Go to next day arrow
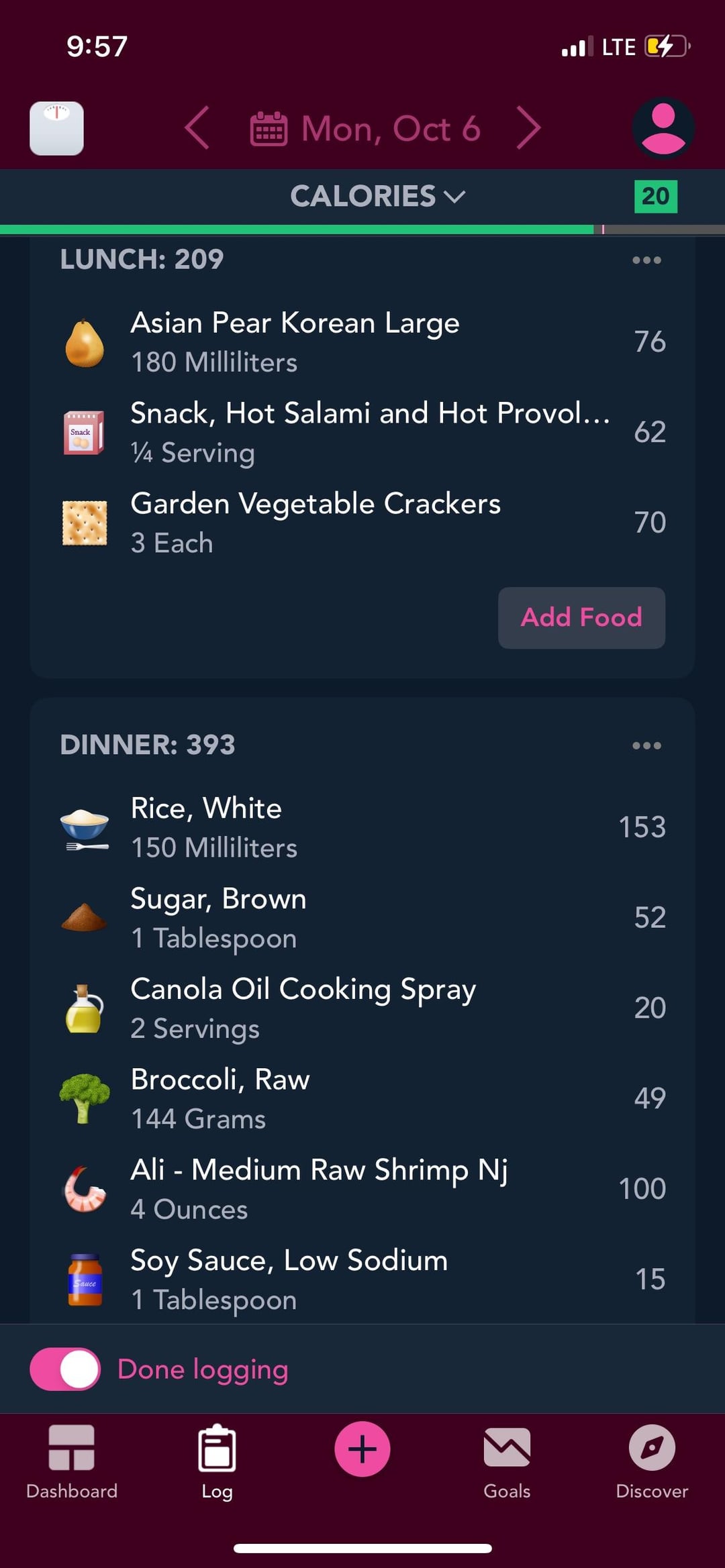Viewport: 725px width, 1568px height. point(528,127)
